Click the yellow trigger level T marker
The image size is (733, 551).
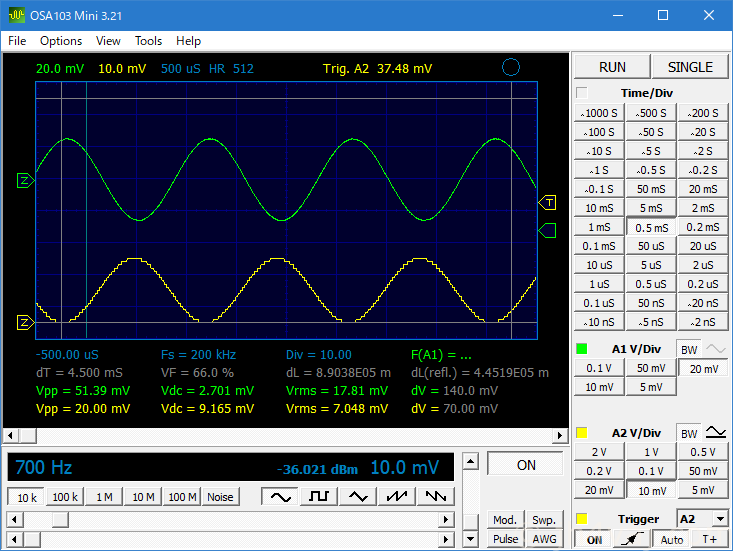547,203
